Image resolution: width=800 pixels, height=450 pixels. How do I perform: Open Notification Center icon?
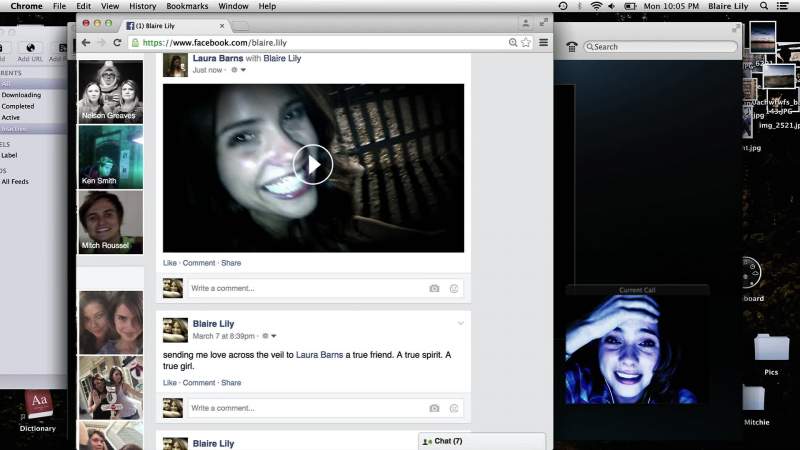(x=782, y=6)
